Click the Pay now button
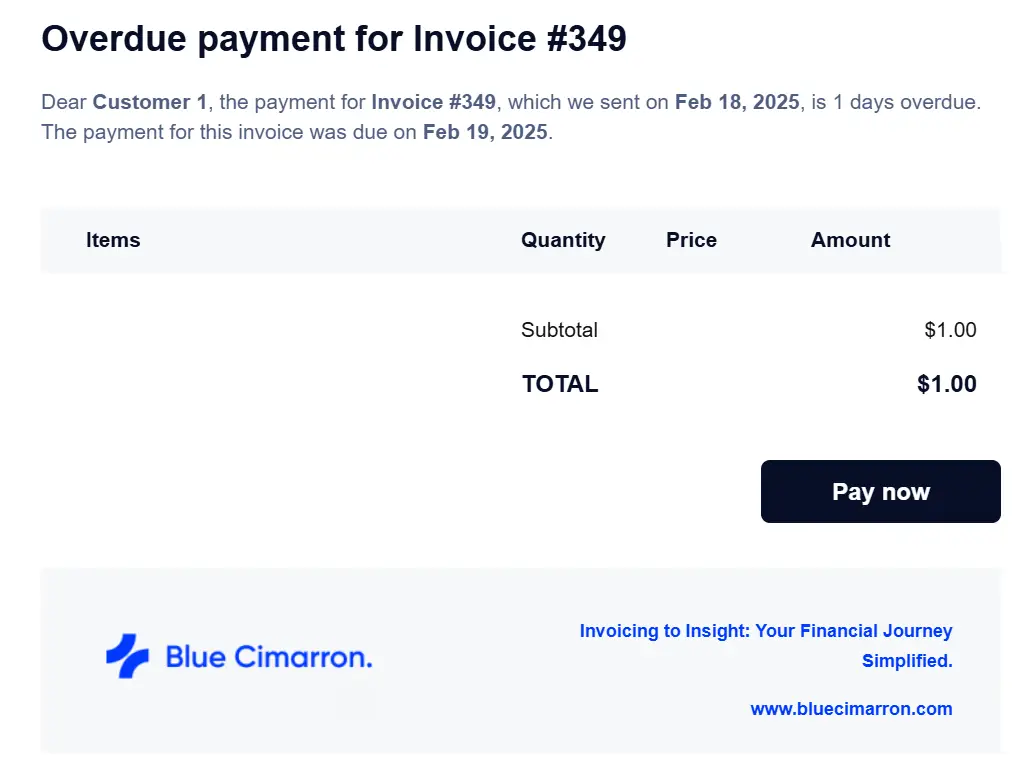The height and width of the screenshot is (777, 1024). 880,491
